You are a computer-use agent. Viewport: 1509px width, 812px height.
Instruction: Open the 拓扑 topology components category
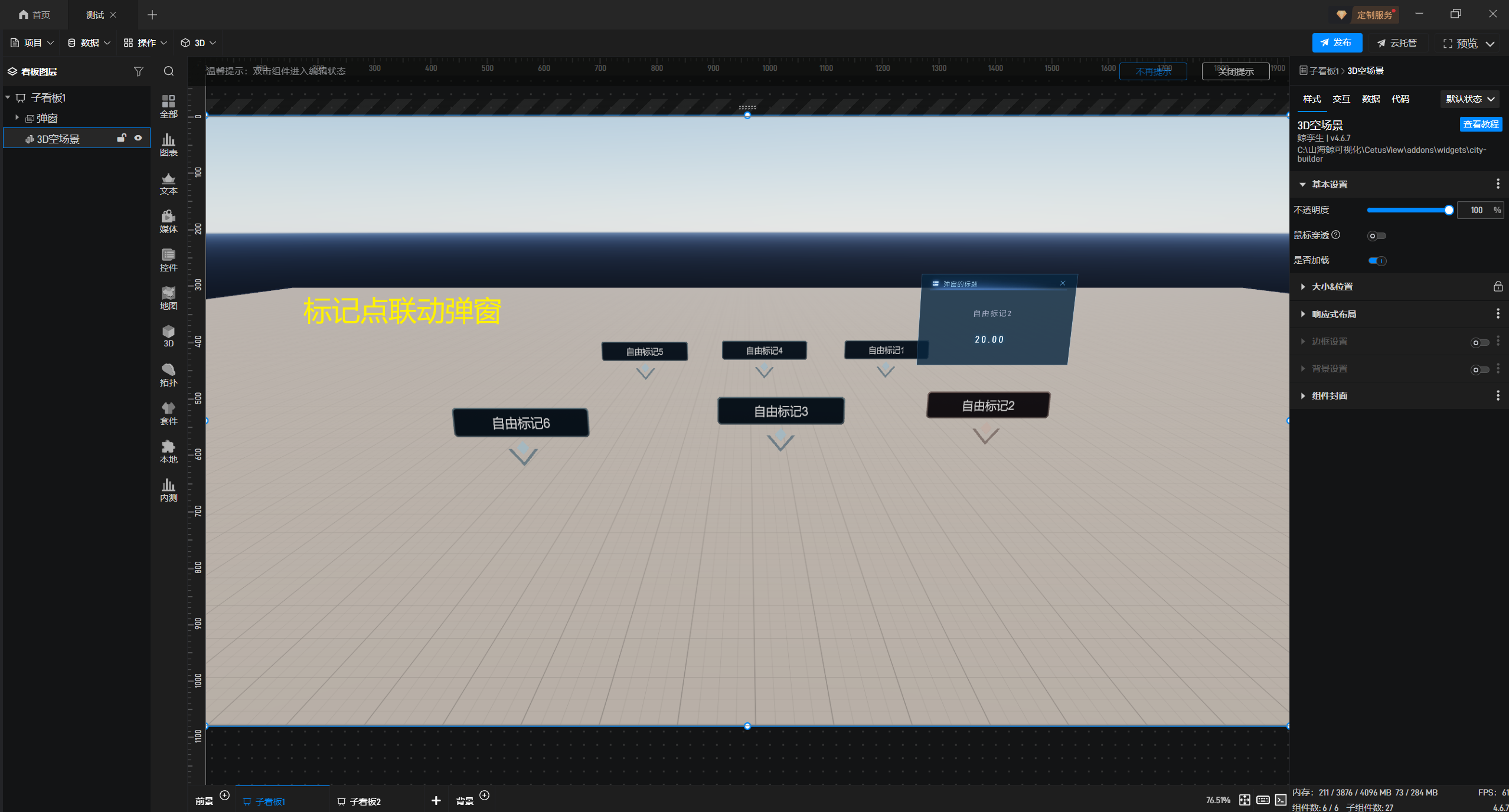pyautogui.click(x=168, y=375)
